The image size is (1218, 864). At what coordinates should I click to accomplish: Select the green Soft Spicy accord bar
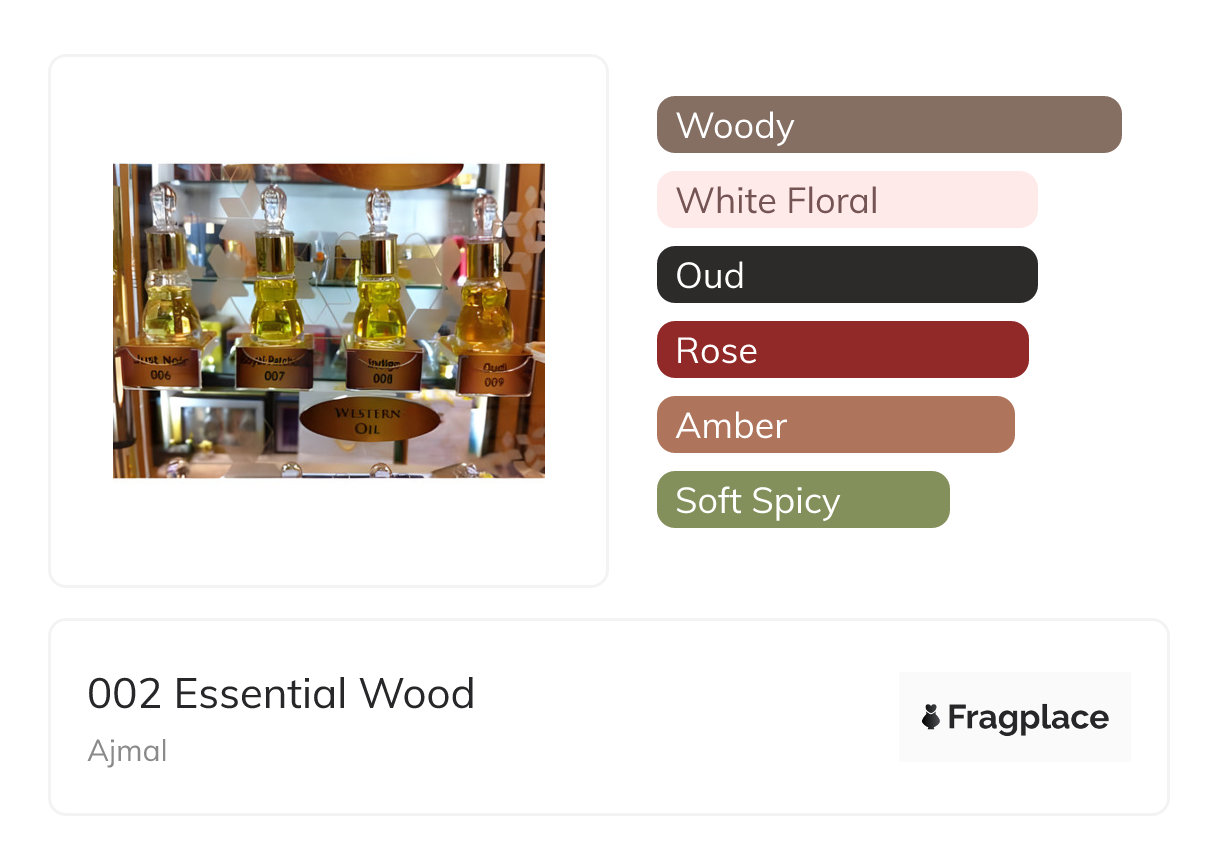802,500
